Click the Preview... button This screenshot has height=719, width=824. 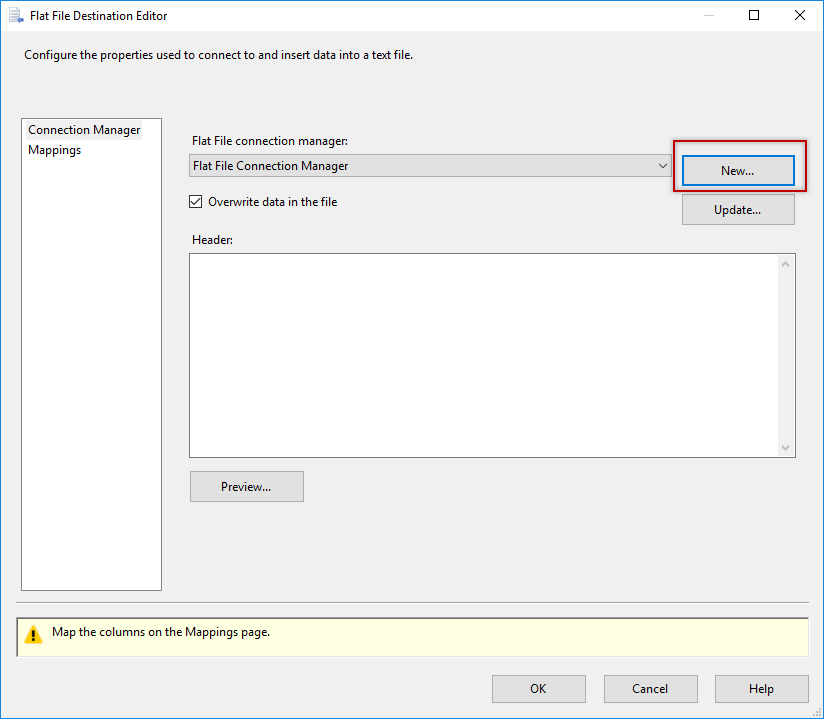click(x=246, y=487)
